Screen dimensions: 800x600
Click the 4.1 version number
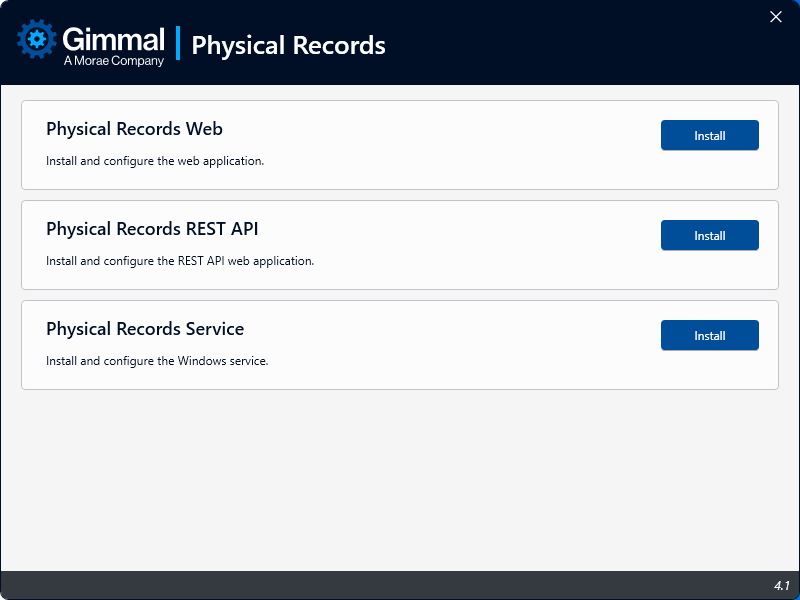click(x=781, y=585)
